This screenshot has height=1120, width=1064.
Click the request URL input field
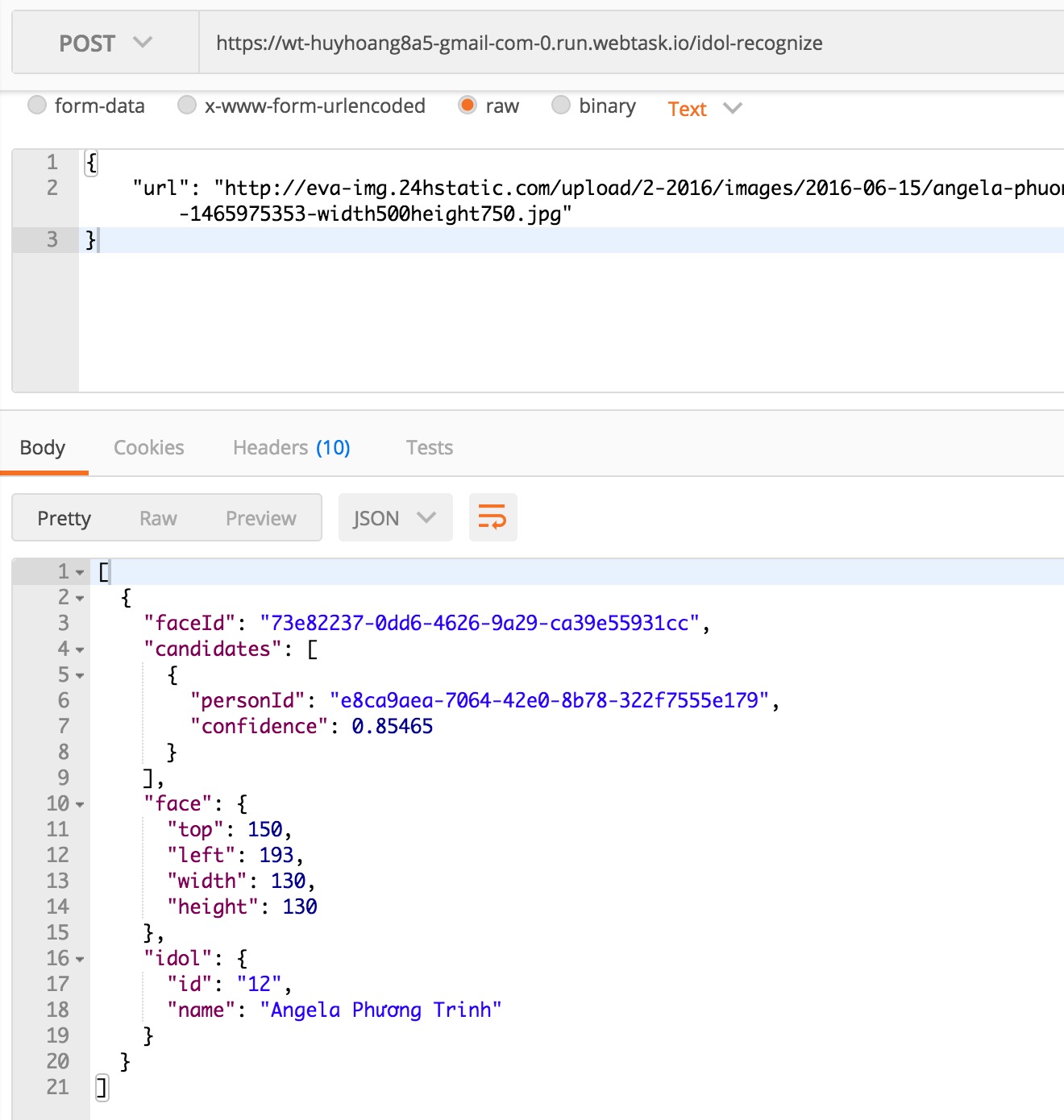point(629,43)
